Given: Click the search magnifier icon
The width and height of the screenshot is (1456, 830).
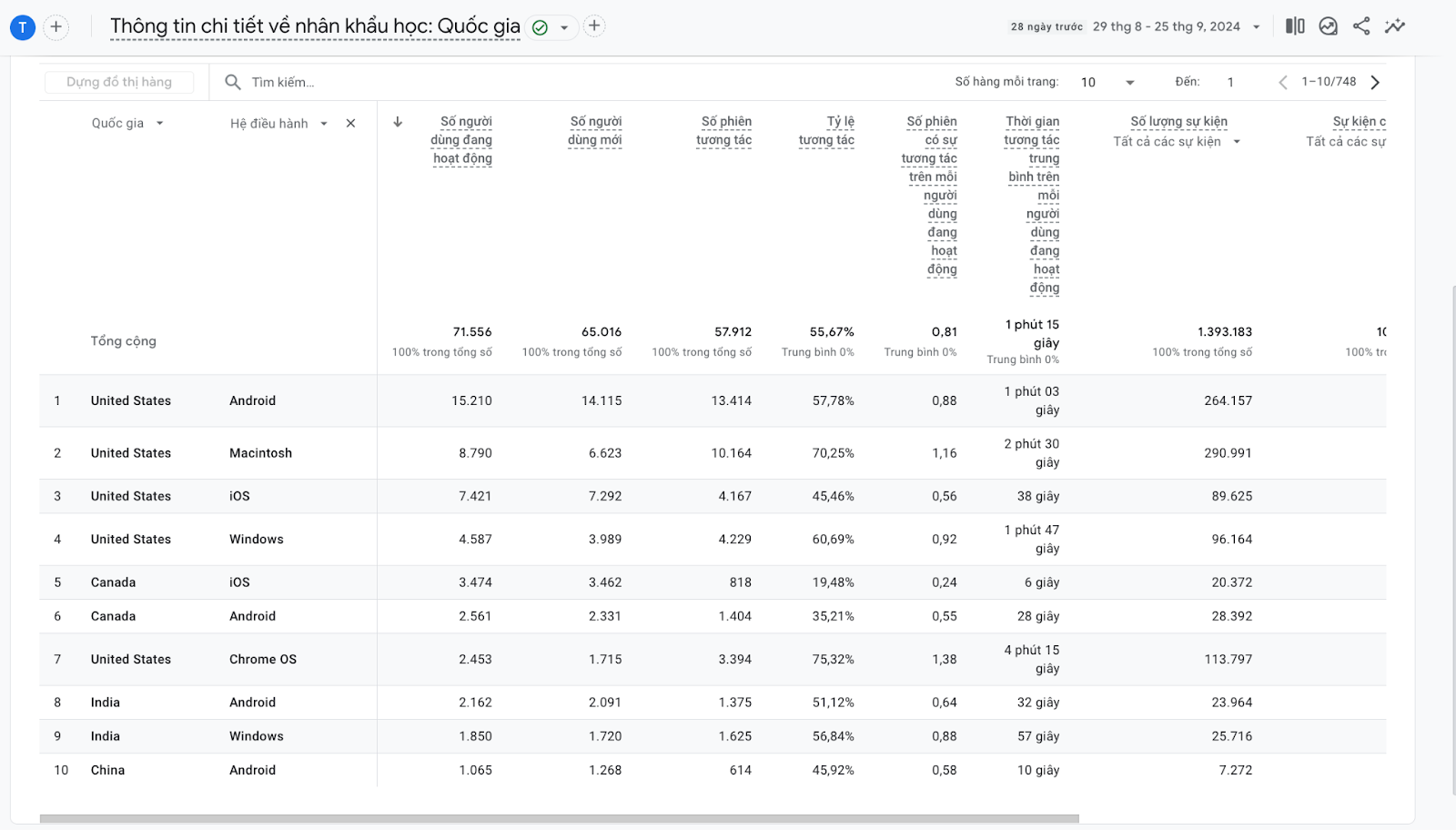Looking at the screenshot, I should pyautogui.click(x=233, y=82).
